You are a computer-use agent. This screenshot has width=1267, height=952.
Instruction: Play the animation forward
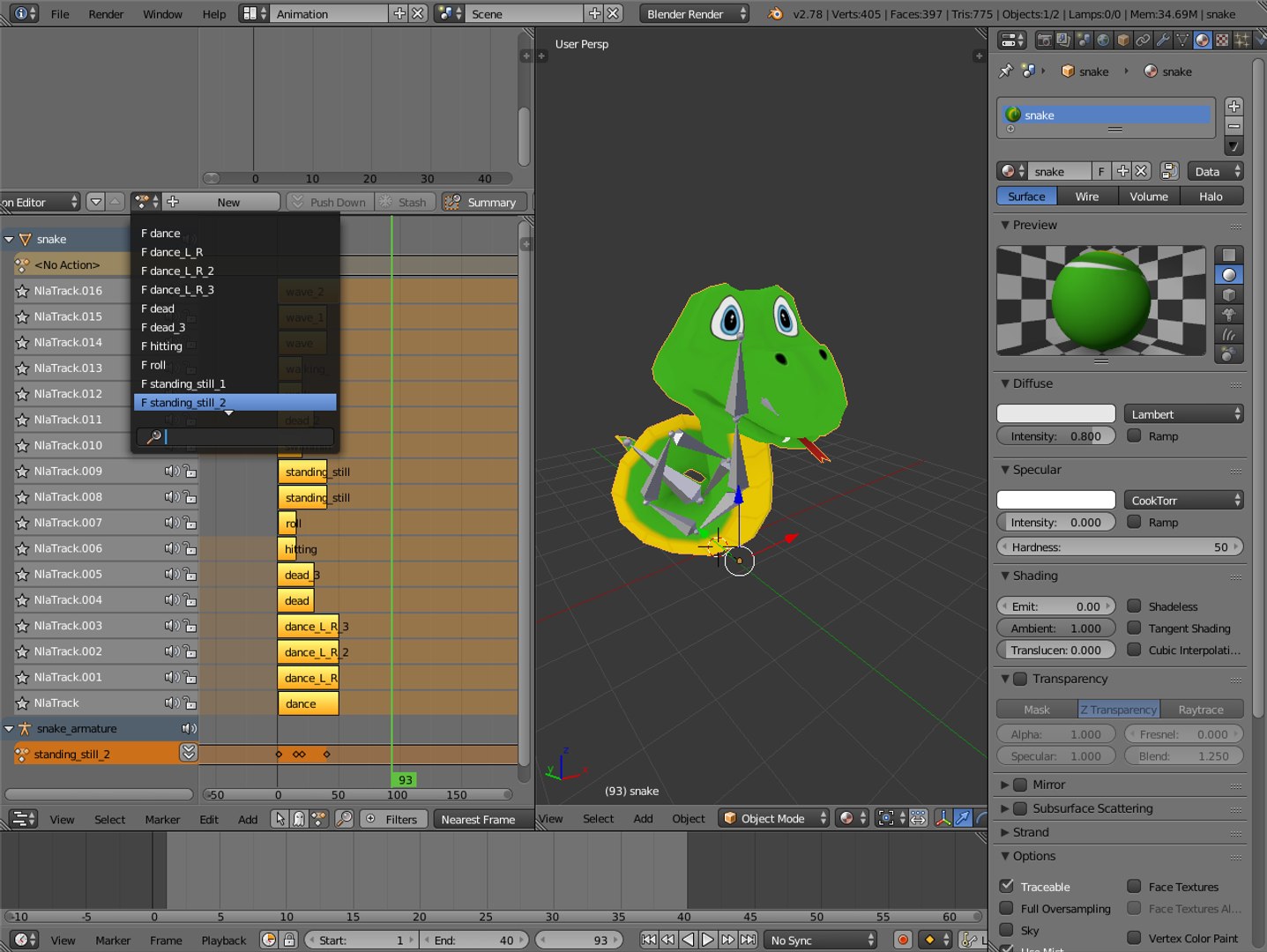click(708, 940)
